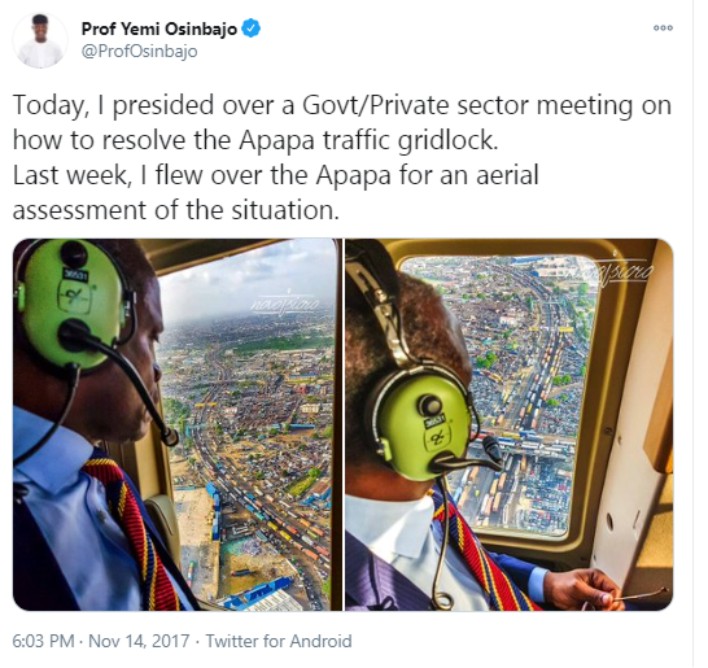Open the Twitter for Android source link
Viewport: 708px width, 668px height.
coord(279,641)
